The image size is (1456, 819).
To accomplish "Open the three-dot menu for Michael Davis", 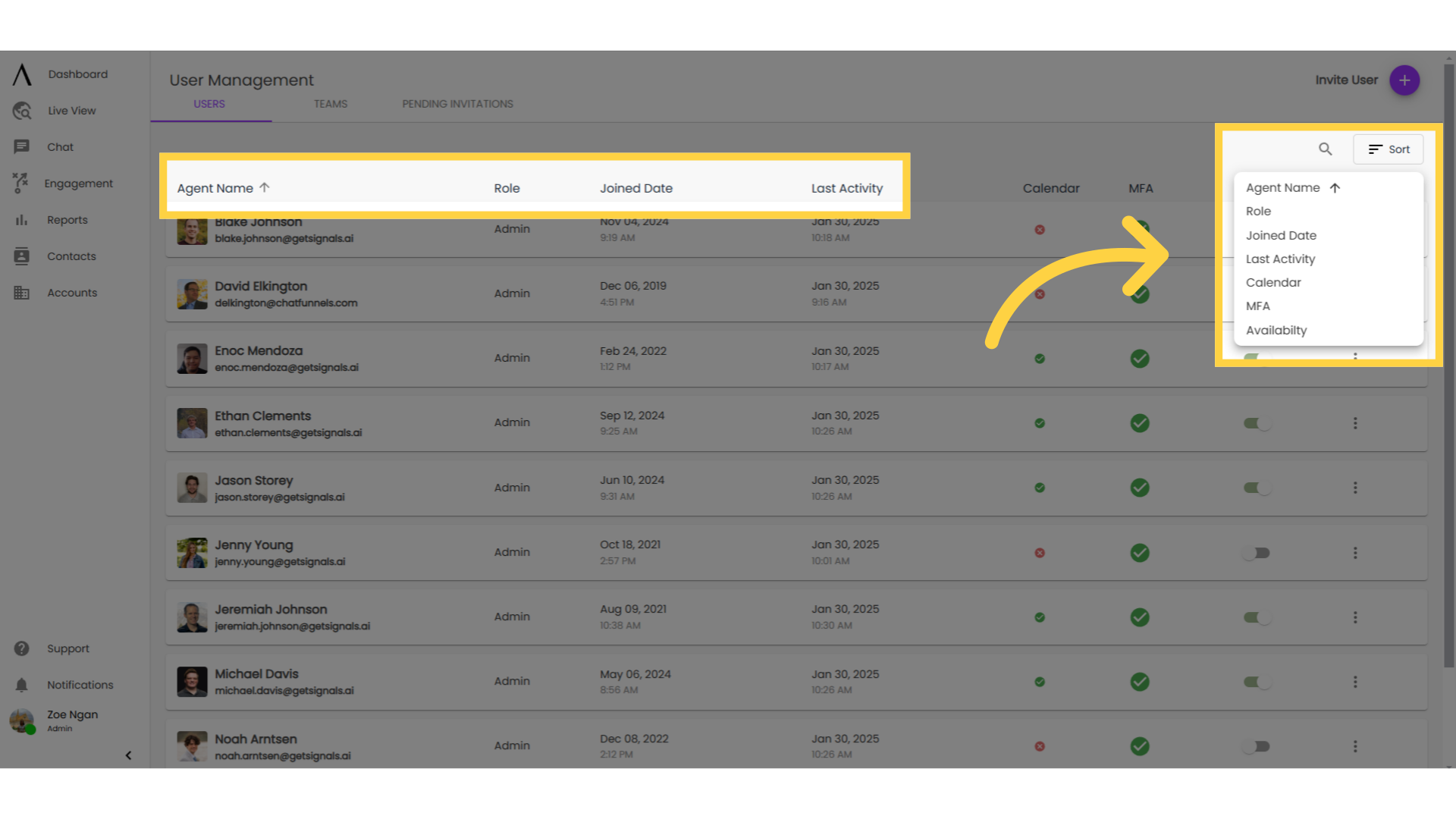I will coord(1355,681).
